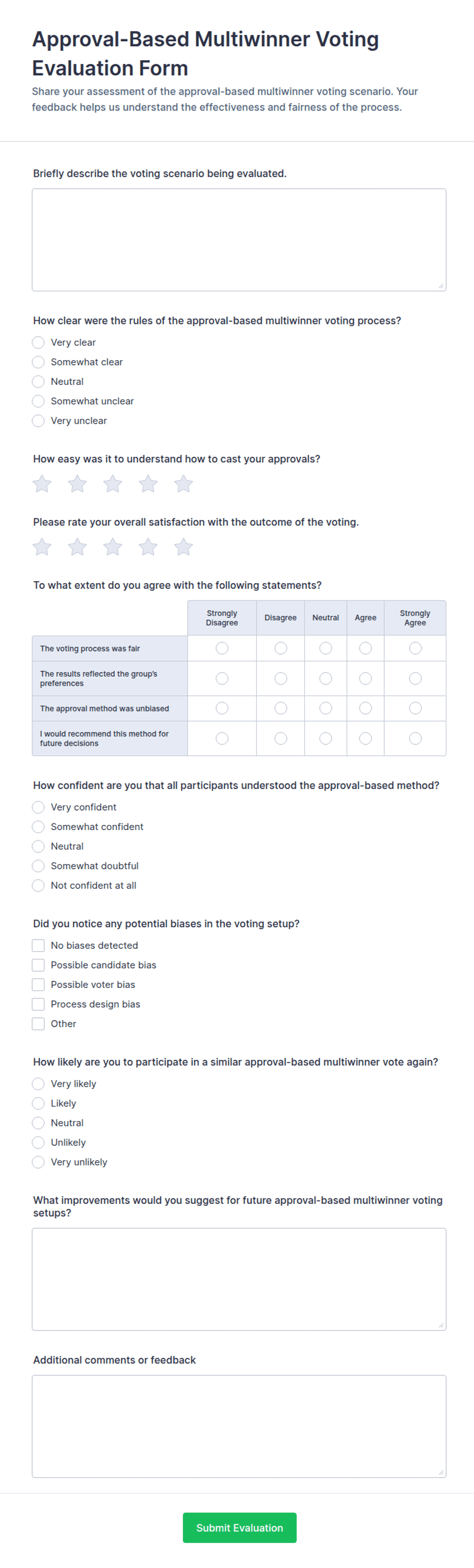Check 'No biases detected' box
474x1568 pixels.
[38, 945]
